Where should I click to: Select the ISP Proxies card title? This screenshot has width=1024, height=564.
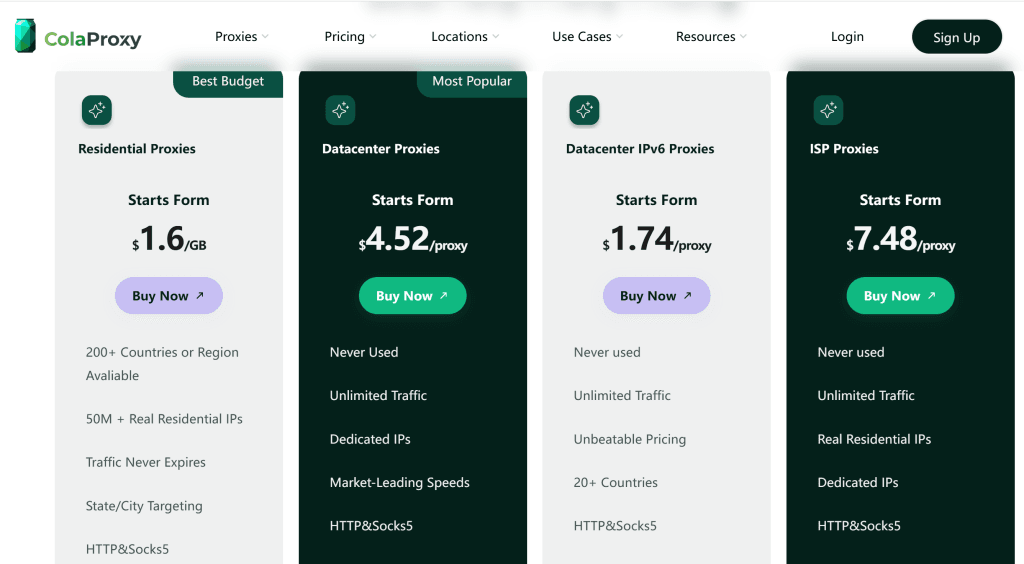click(844, 149)
